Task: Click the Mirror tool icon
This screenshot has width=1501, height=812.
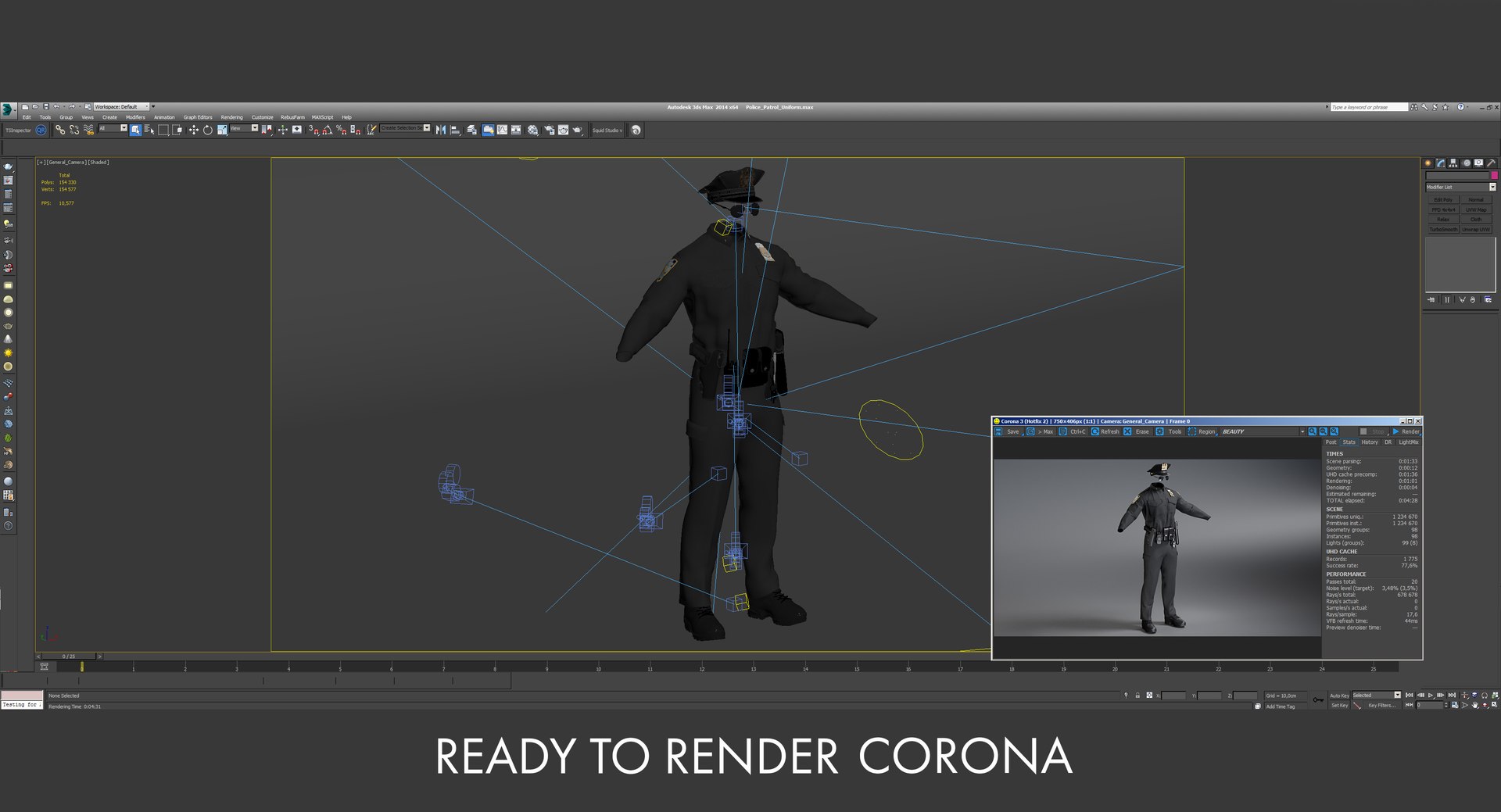Action: 441,130
